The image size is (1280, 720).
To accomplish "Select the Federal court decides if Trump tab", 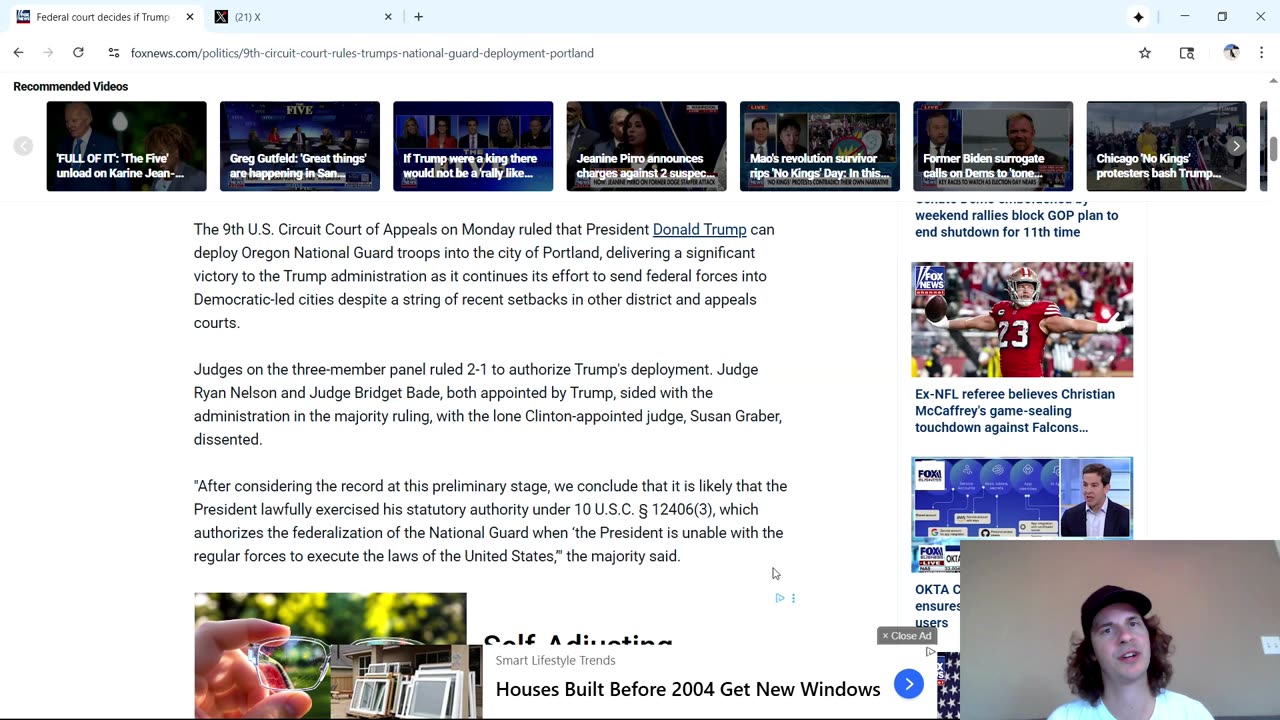I will [103, 17].
